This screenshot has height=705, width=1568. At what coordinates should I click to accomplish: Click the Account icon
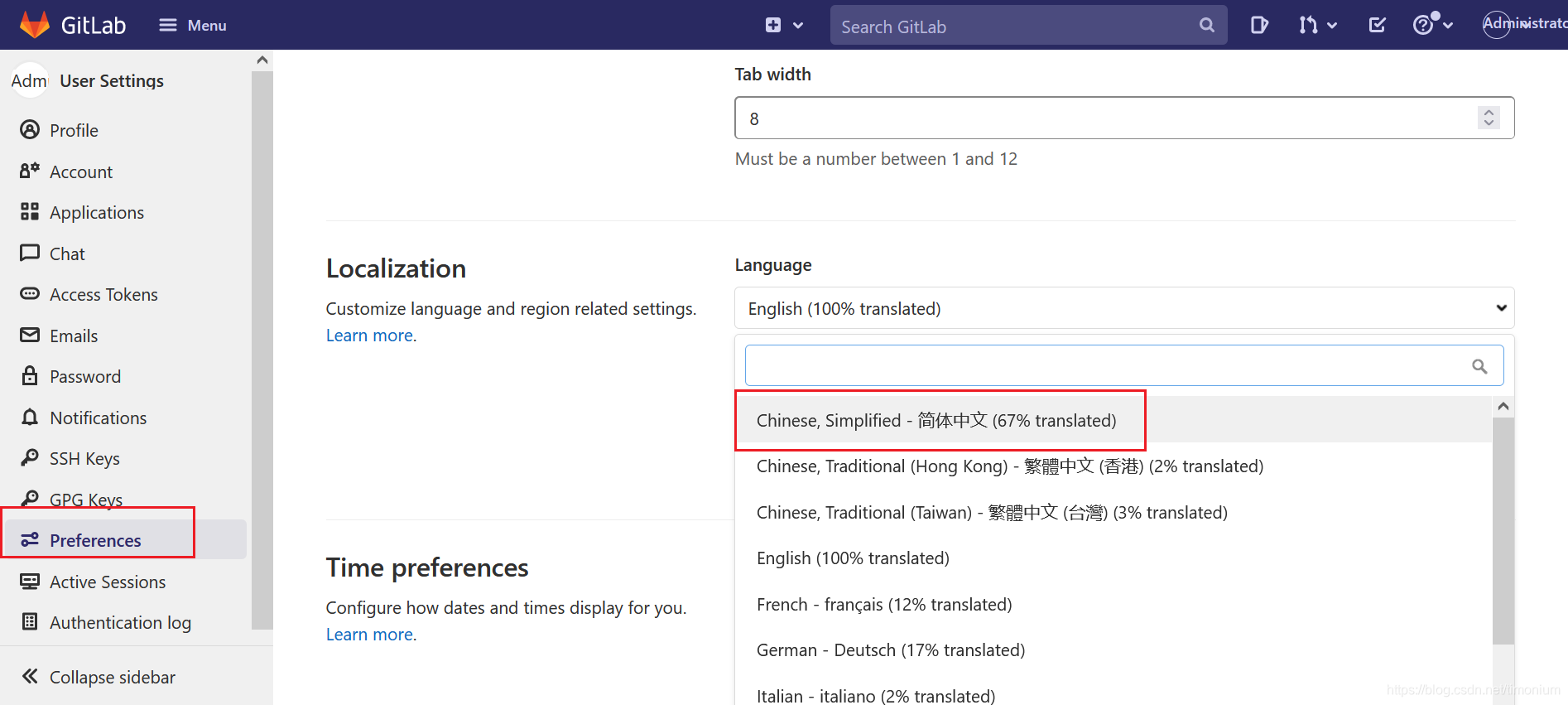(x=30, y=171)
